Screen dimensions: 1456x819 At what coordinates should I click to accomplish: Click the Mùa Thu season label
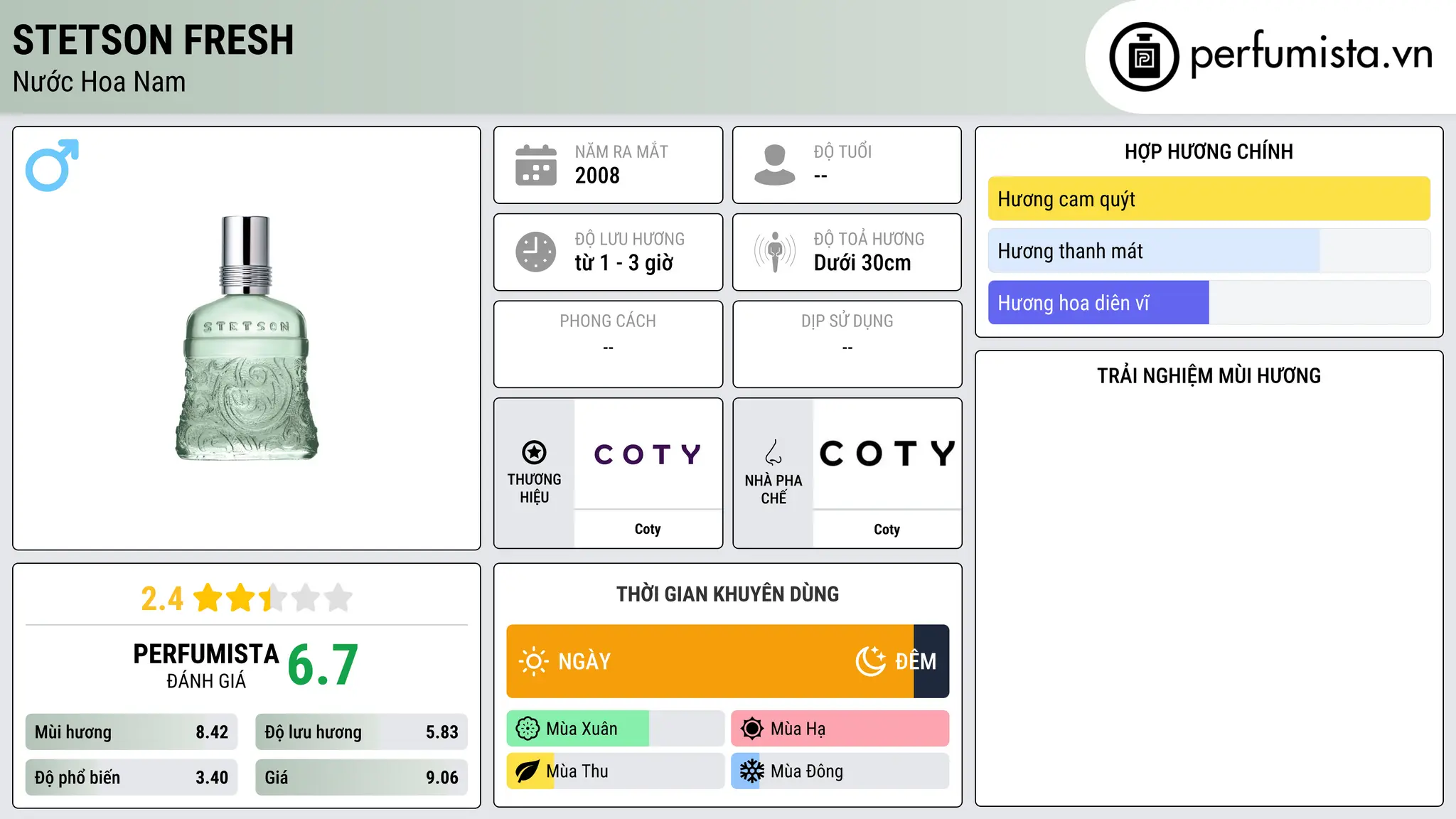[x=577, y=771]
